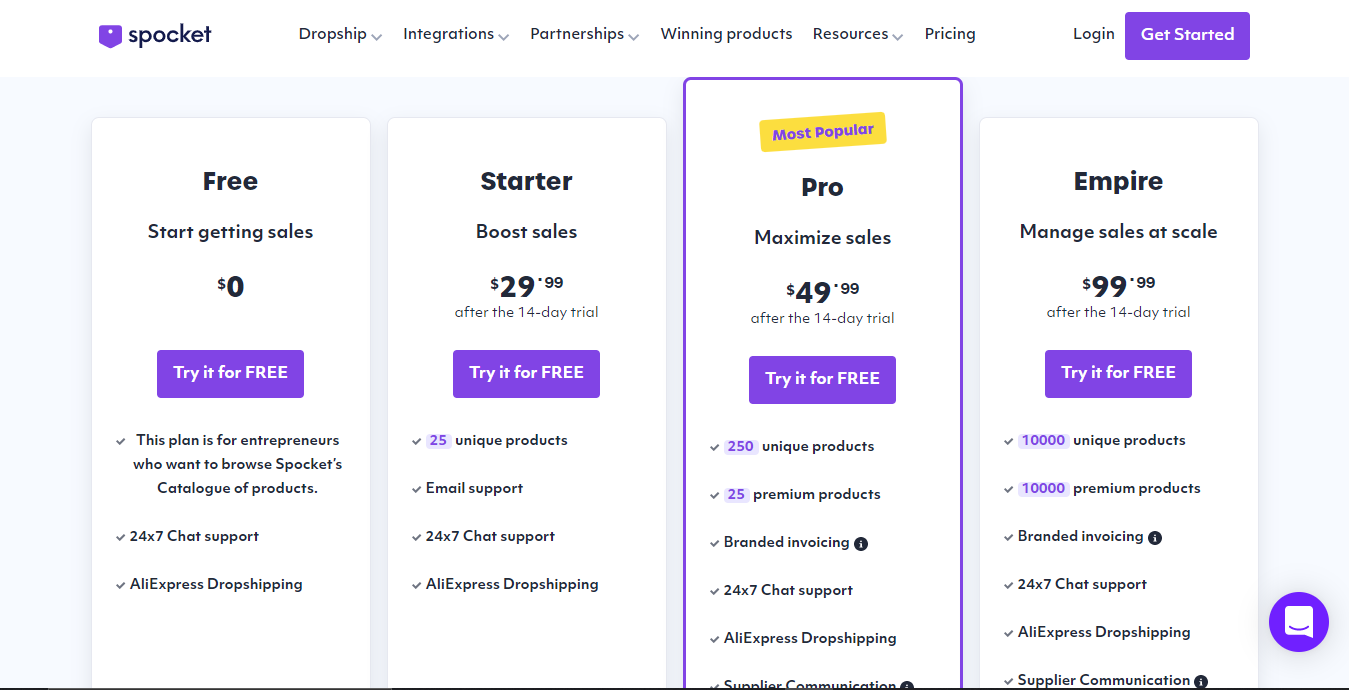Click info icon next to Pro Supplier Communication
This screenshot has height=690, width=1349.
pos(907,686)
